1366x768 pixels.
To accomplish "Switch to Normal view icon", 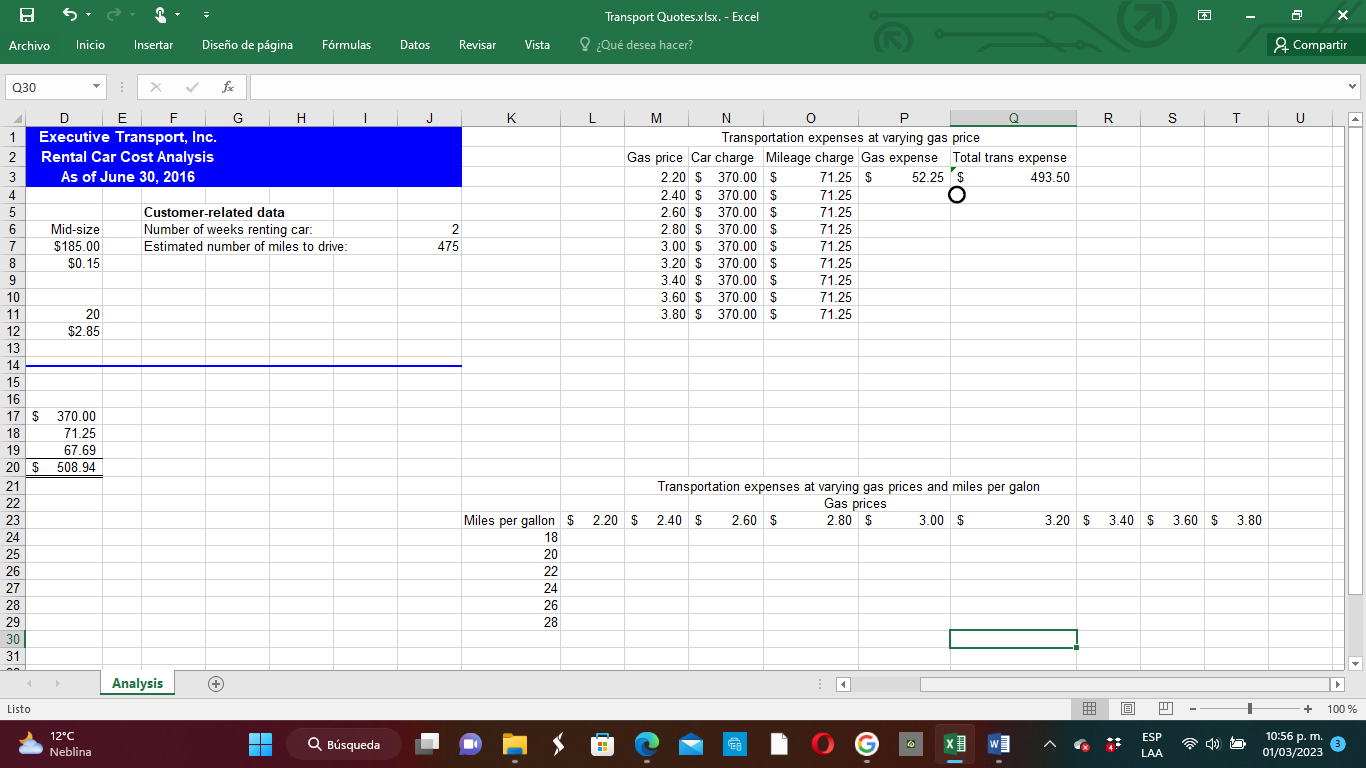I will [1090, 709].
